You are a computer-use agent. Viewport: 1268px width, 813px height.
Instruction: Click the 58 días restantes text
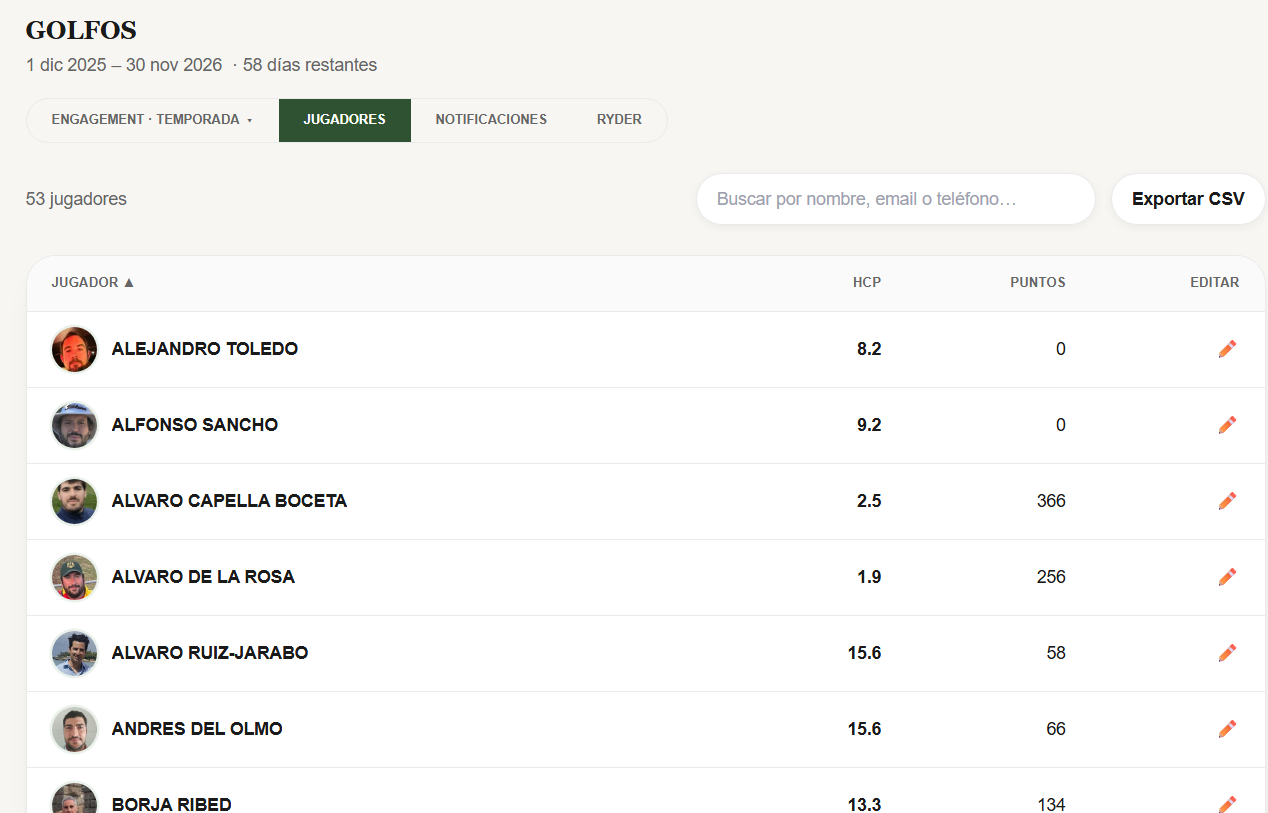pyautogui.click(x=310, y=65)
